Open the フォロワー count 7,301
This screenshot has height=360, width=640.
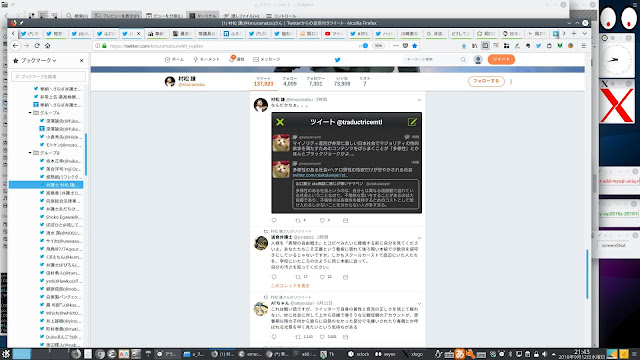coord(316,81)
